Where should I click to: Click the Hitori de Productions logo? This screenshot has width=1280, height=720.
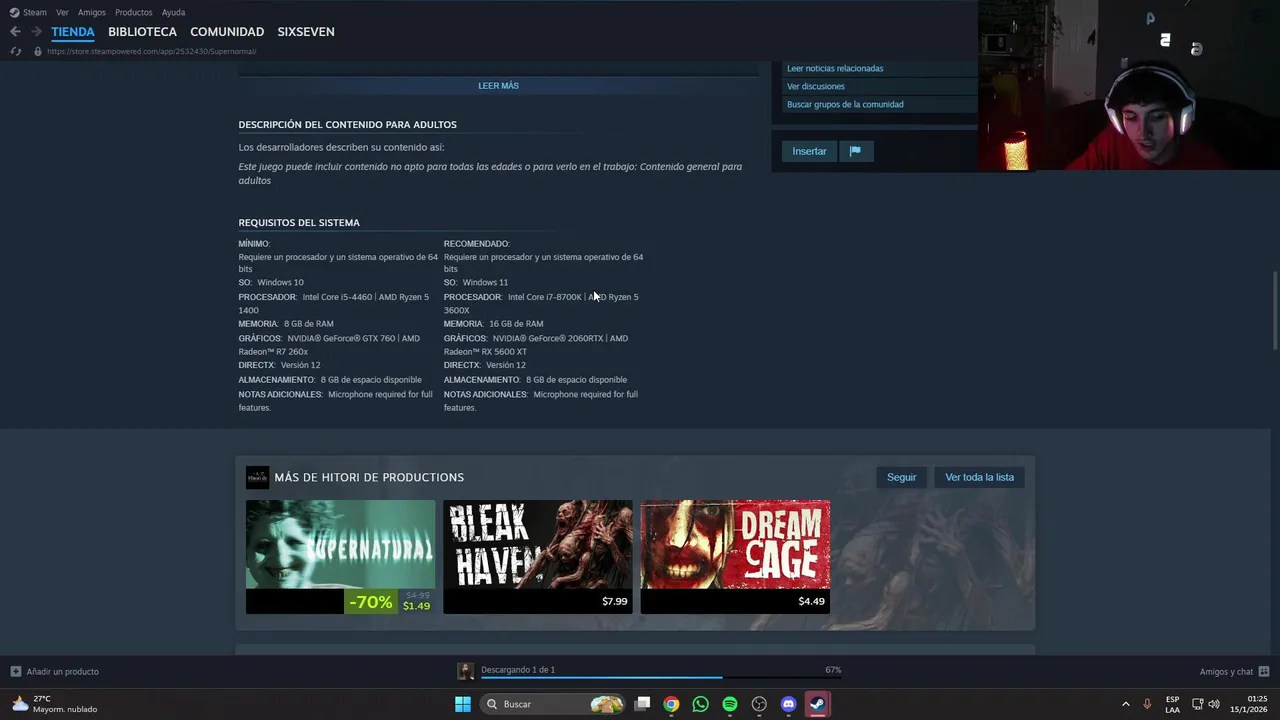(x=257, y=477)
